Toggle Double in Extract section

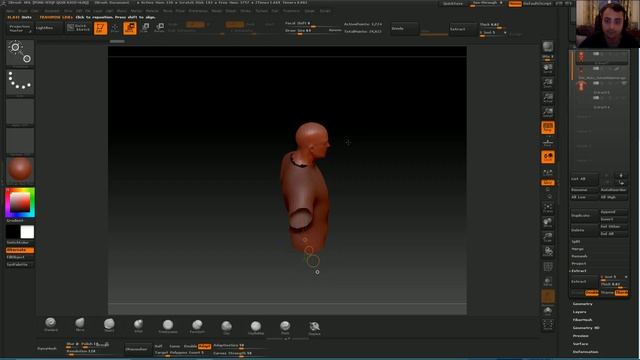(591, 292)
